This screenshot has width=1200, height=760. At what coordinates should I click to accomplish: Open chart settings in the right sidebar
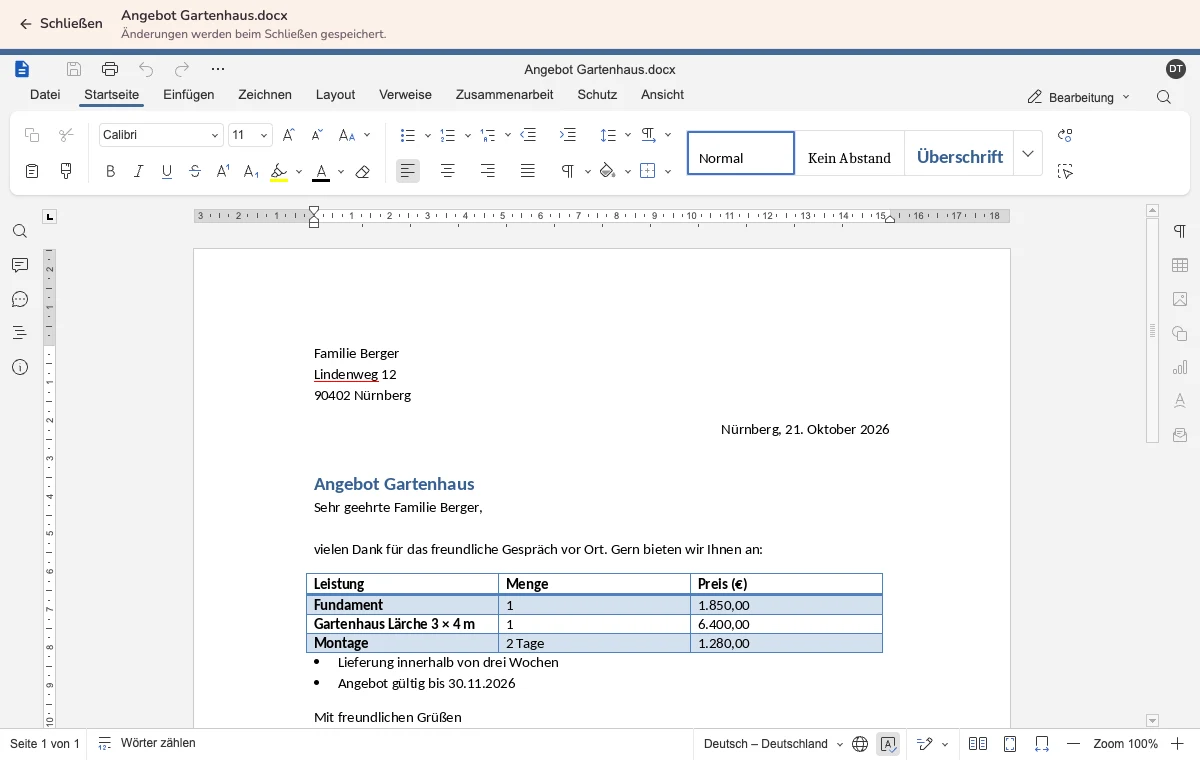1180,367
